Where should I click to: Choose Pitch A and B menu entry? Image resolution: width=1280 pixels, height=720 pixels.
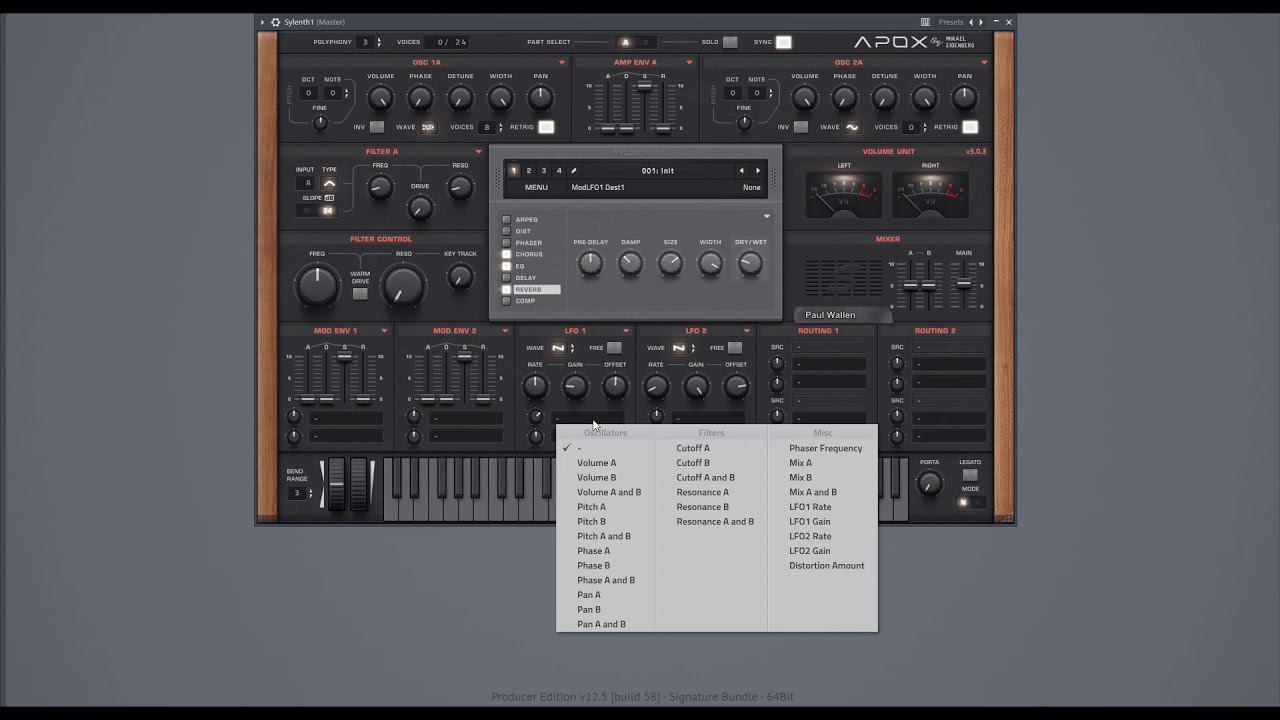point(603,536)
